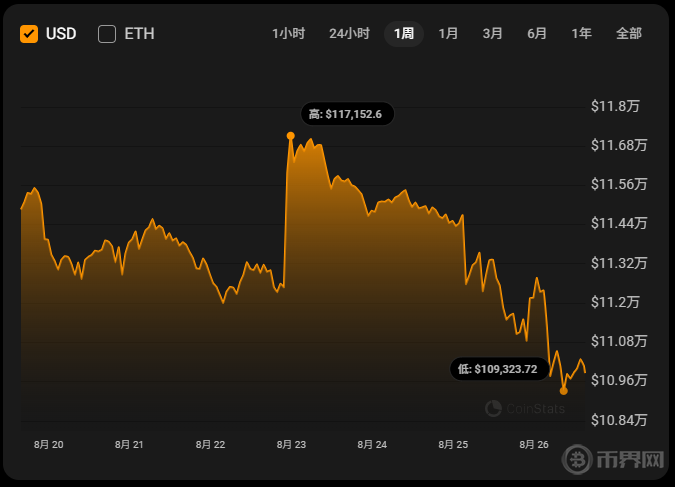Click the 币界网 coin logo icon
675x487 pixels.
point(579,461)
